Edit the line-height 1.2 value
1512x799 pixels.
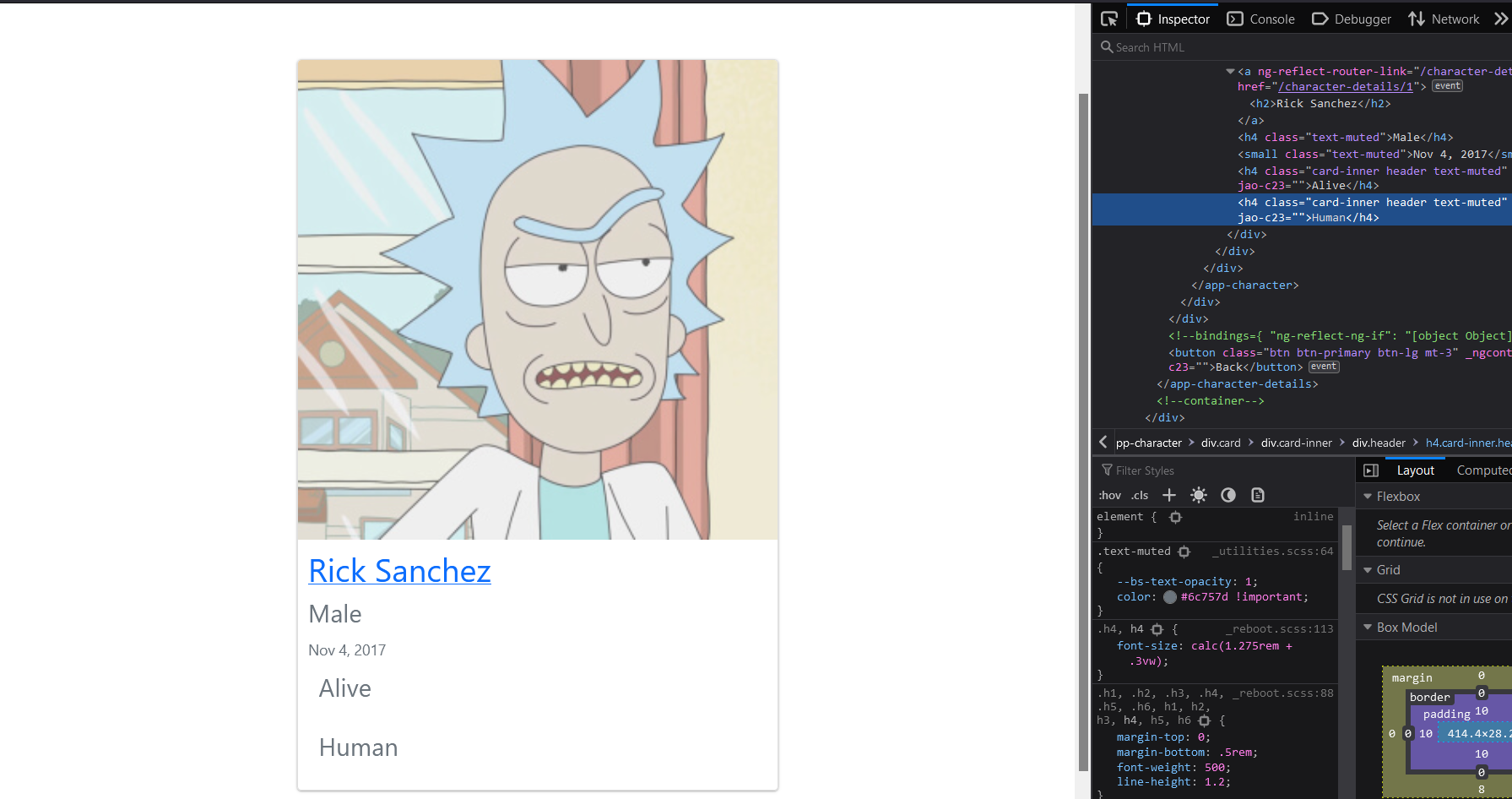1215,782
